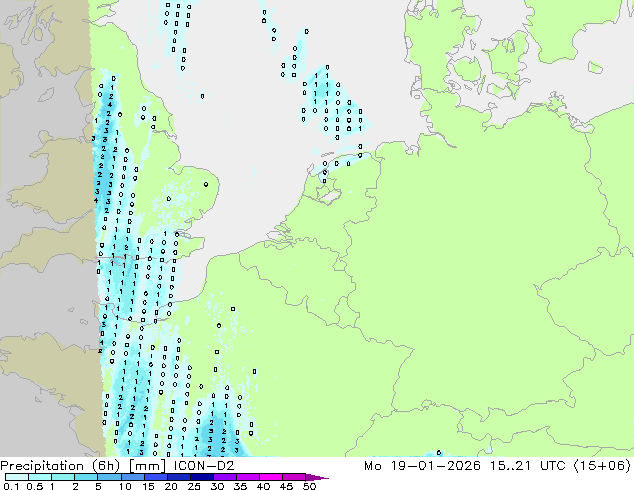This screenshot has width=634, height=490.
Task: Click the '40' legend scale label
Action: 263,486
